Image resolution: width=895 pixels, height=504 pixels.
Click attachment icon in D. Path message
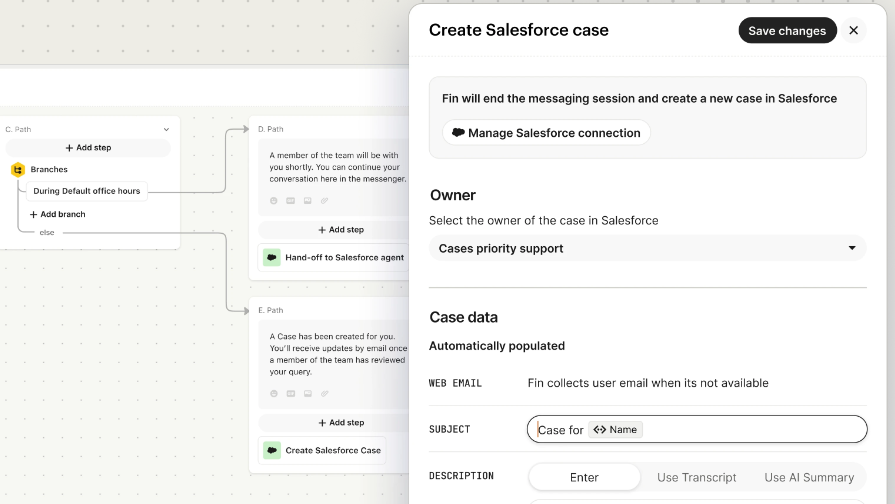pos(325,200)
